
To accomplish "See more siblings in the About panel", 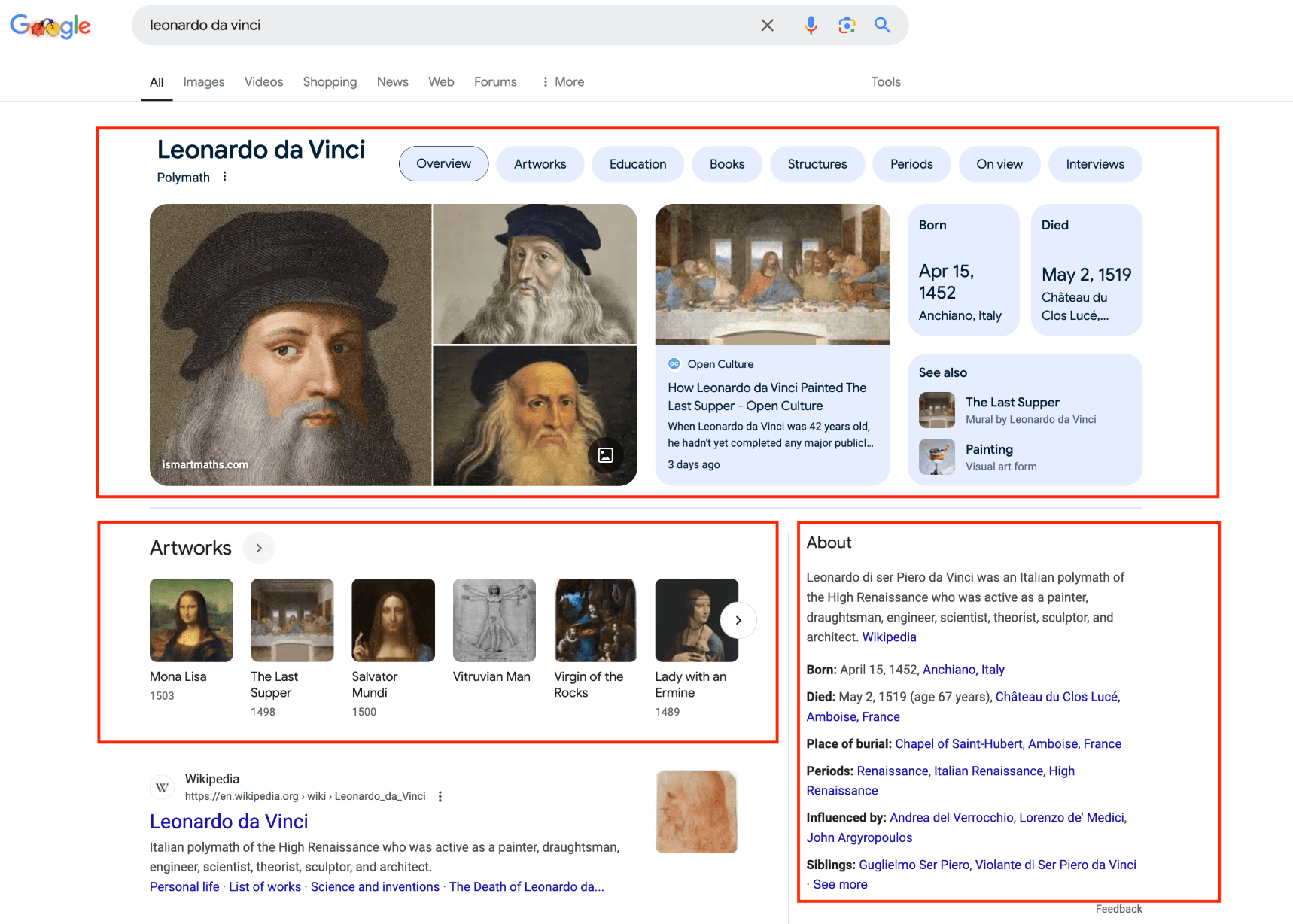I will 839,884.
